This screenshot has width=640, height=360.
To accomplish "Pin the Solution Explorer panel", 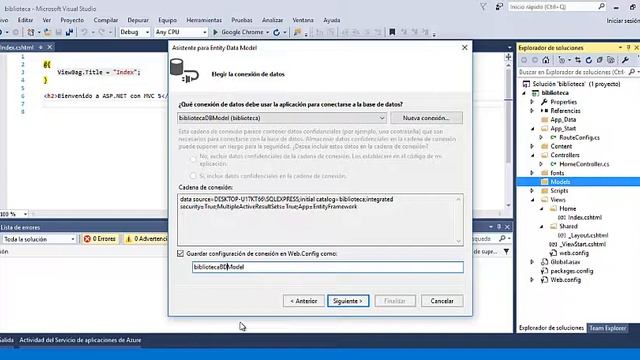I will tap(629, 48).
